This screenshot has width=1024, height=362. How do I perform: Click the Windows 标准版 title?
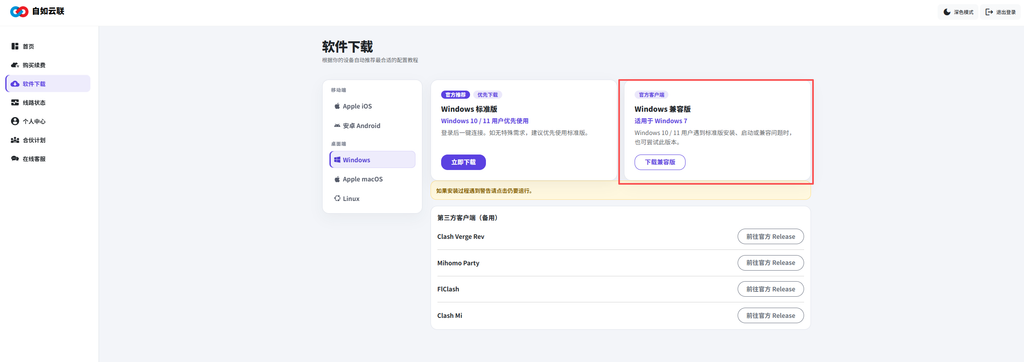[x=470, y=109]
